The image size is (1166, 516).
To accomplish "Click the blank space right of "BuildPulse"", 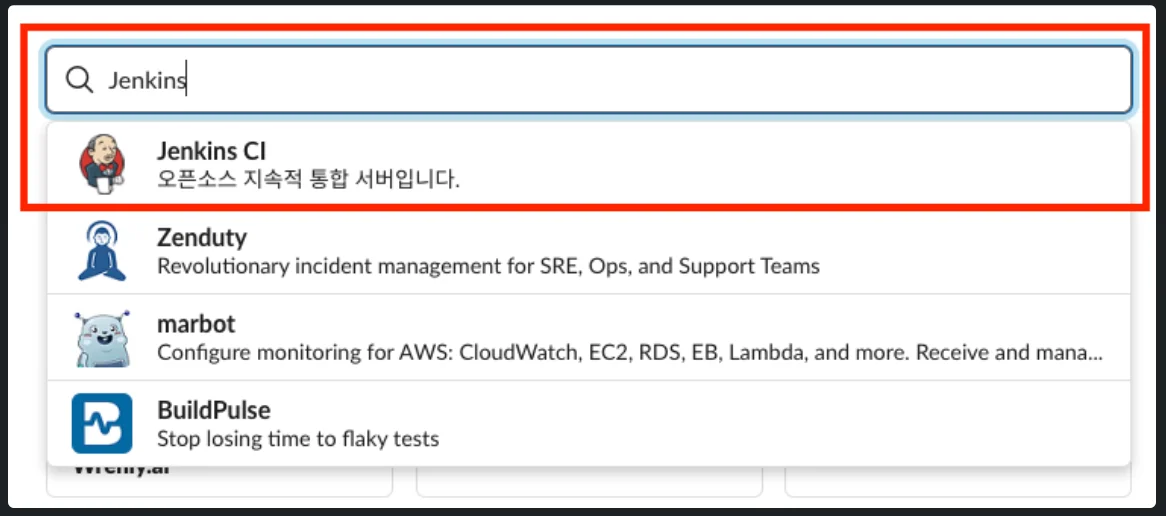I will pyautogui.click(x=700, y=411).
